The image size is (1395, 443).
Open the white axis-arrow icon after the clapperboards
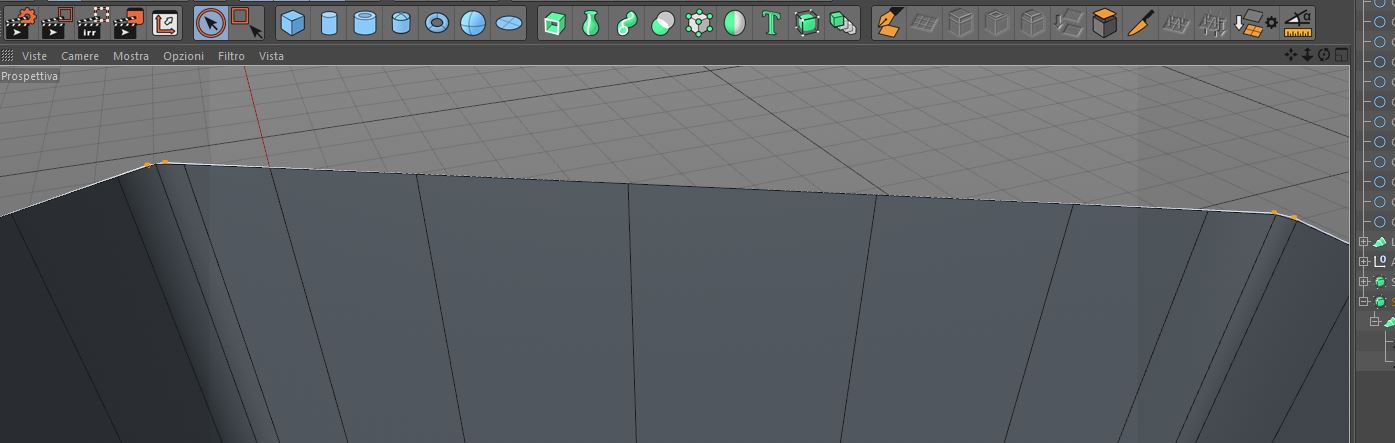click(x=165, y=22)
